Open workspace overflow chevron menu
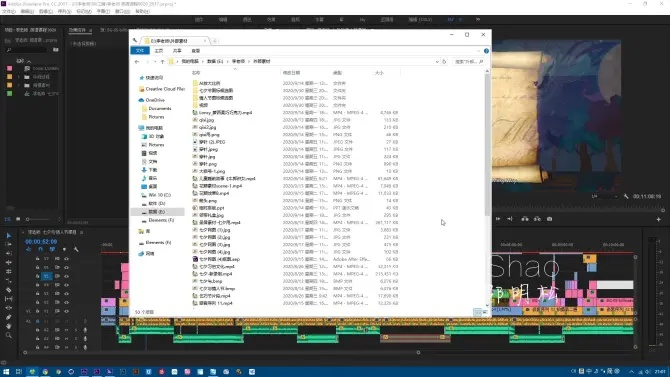Screen dimensions: 670x377 (x=478, y=20)
